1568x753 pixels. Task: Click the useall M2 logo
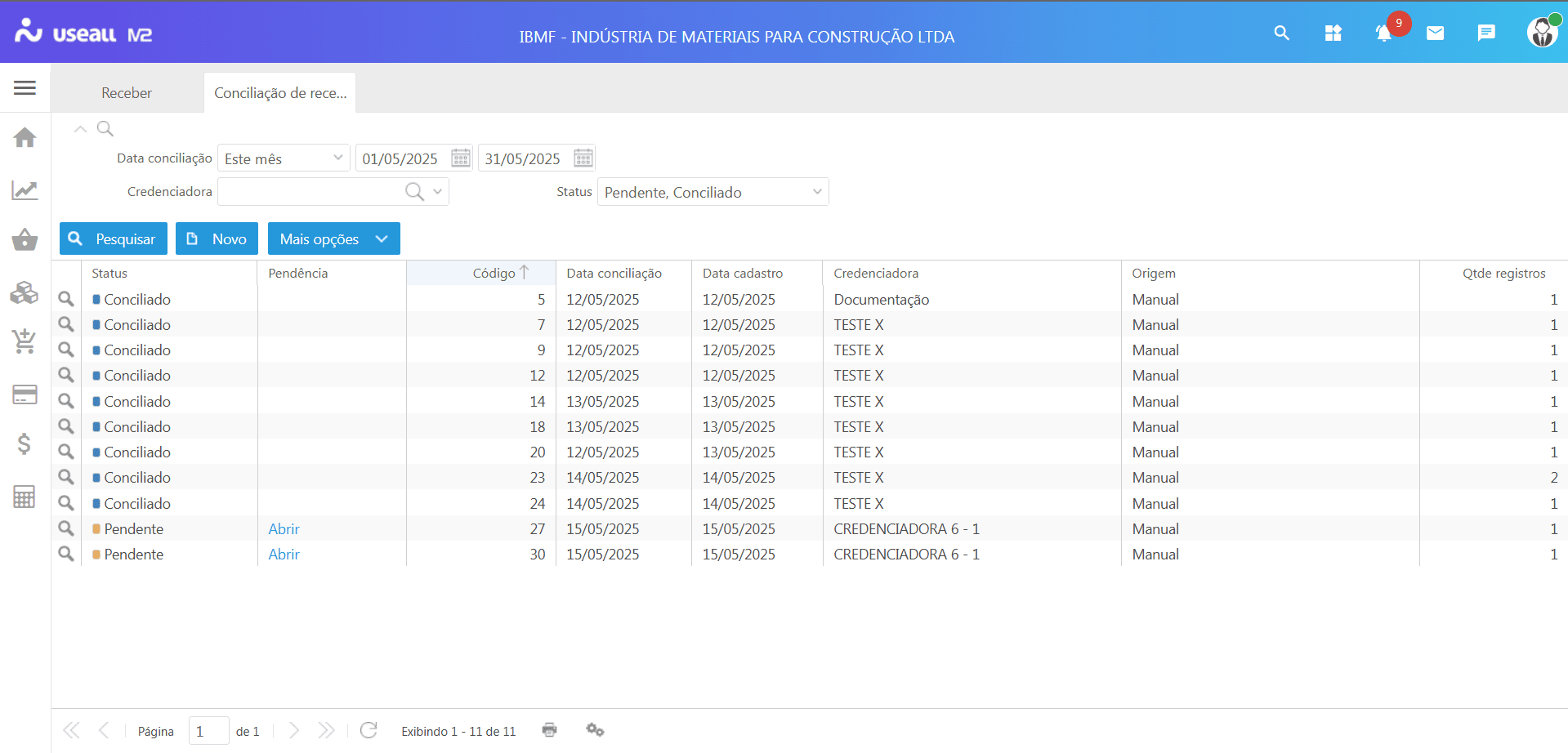(x=83, y=33)
